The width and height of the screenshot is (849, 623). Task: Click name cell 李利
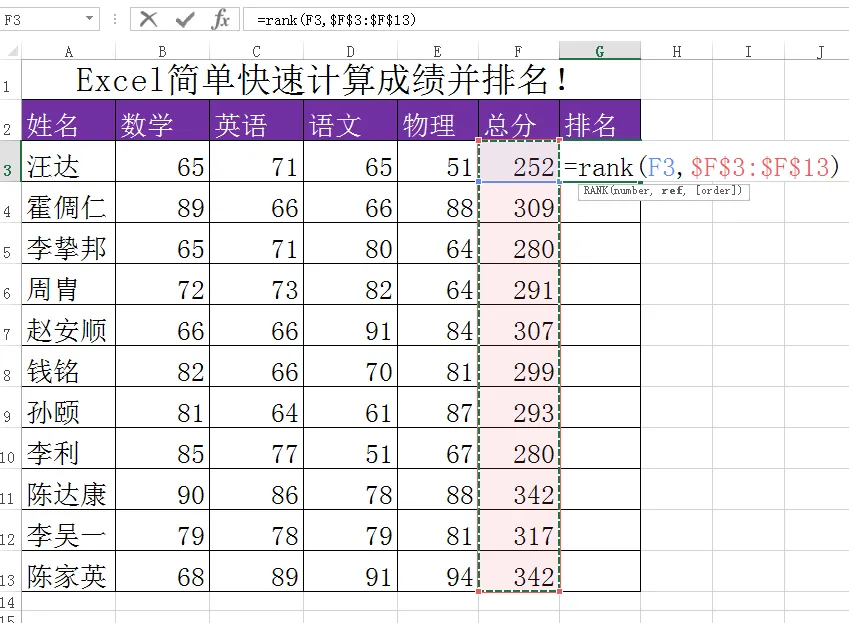[68, 448]
